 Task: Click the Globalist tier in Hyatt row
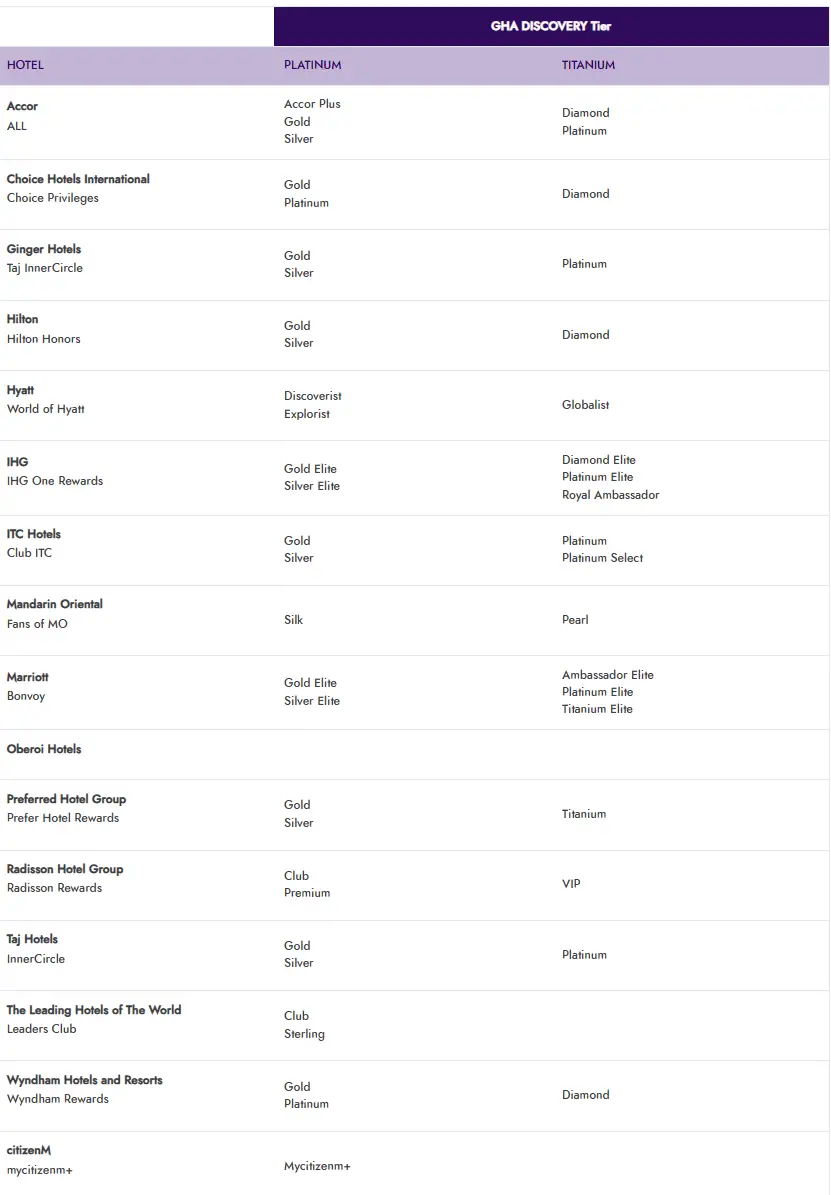click(585, 405)
